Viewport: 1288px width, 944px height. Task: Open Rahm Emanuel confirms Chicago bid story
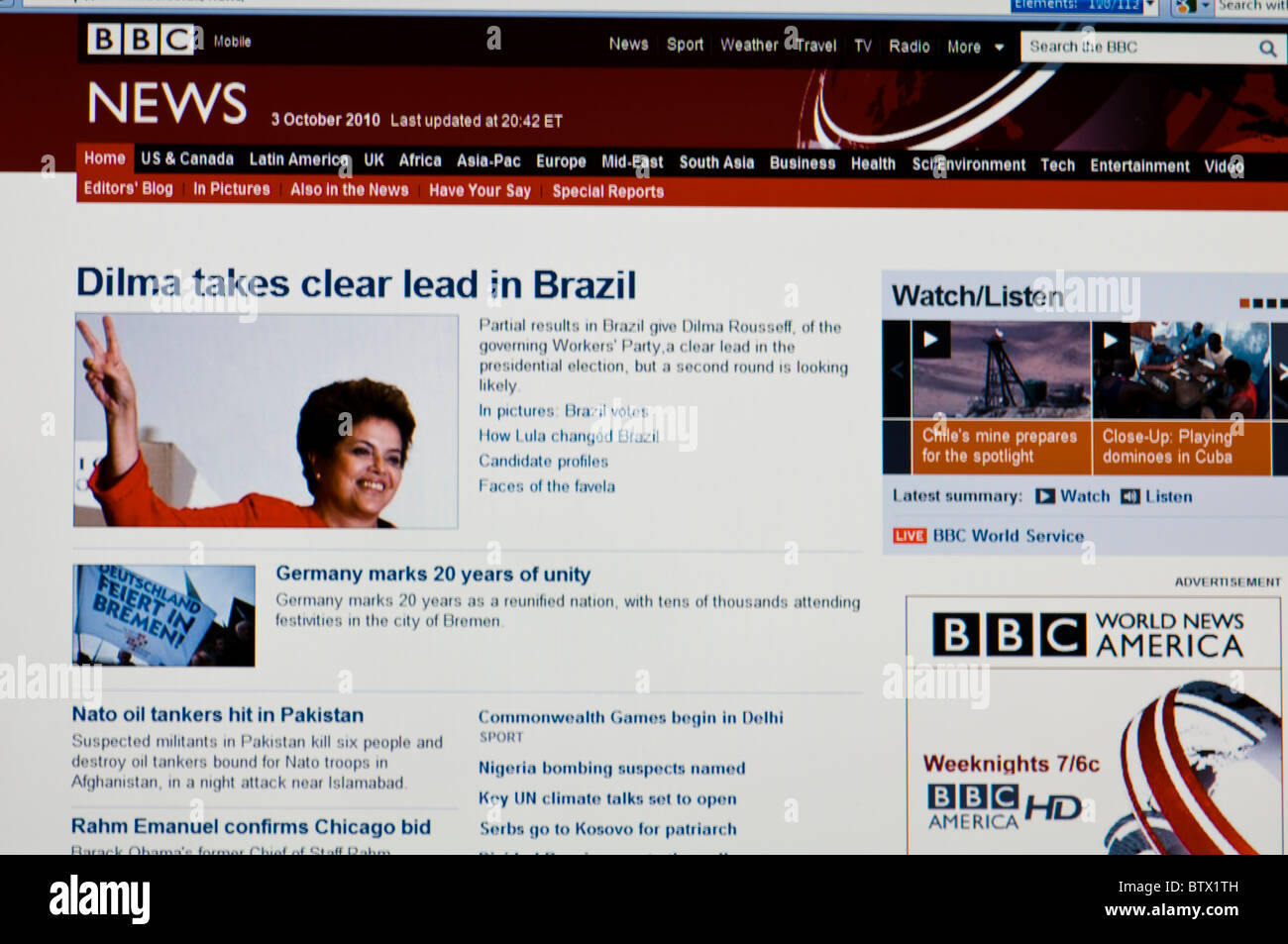(251, 827)
